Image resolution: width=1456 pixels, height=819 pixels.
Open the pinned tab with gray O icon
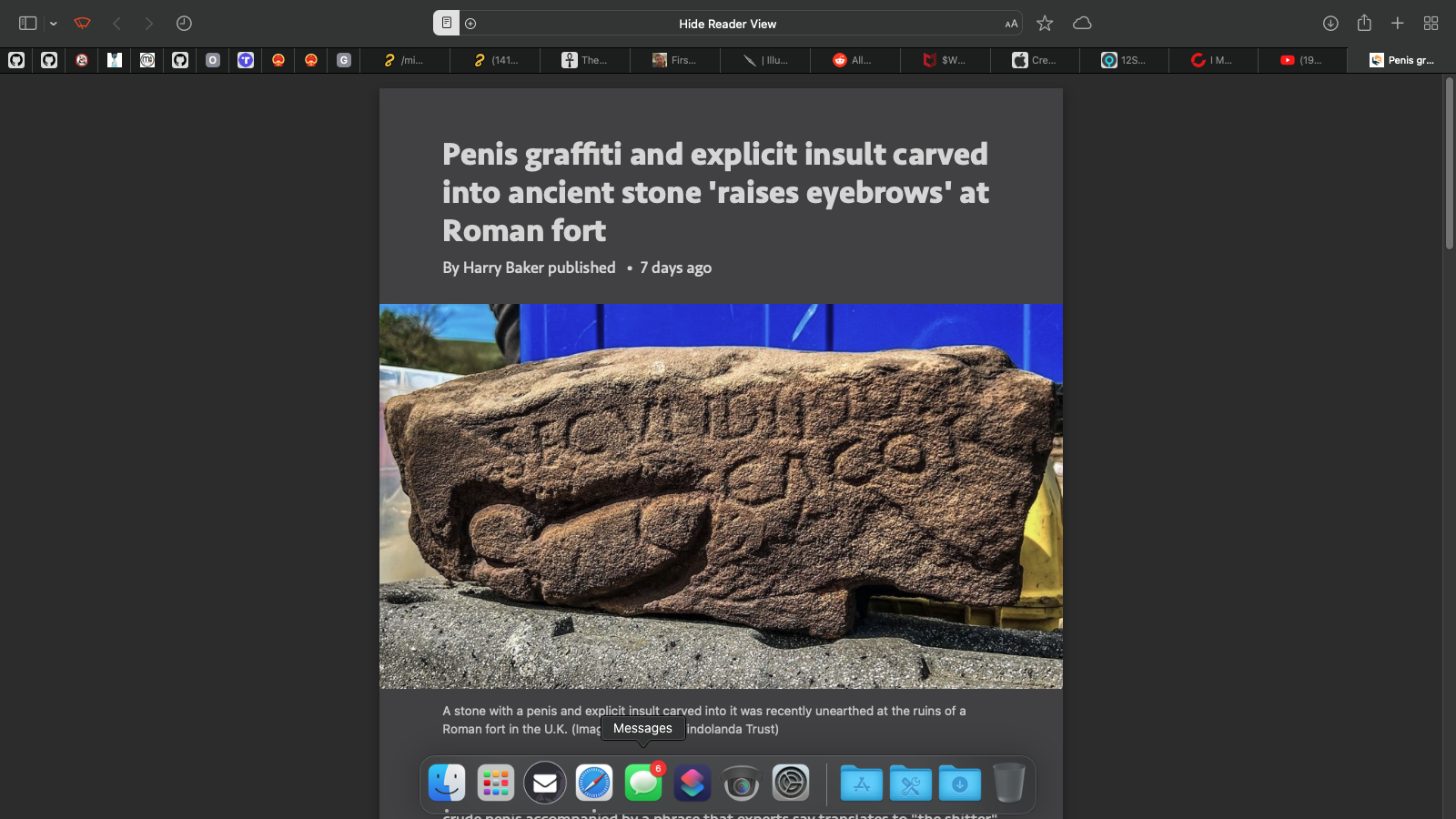[213, 60]
